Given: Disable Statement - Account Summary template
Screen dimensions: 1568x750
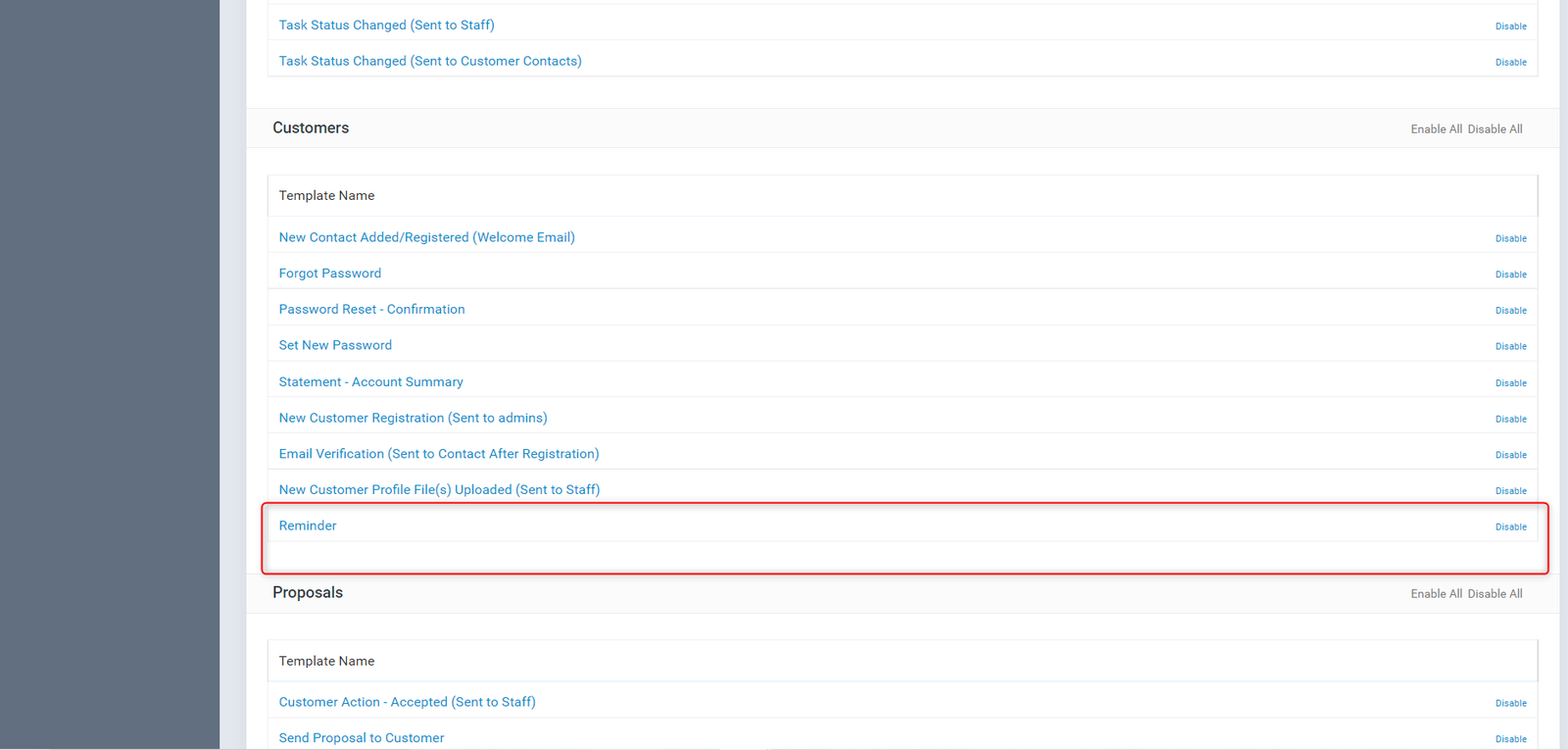Looking at the screenshot, I should 1510,383.
